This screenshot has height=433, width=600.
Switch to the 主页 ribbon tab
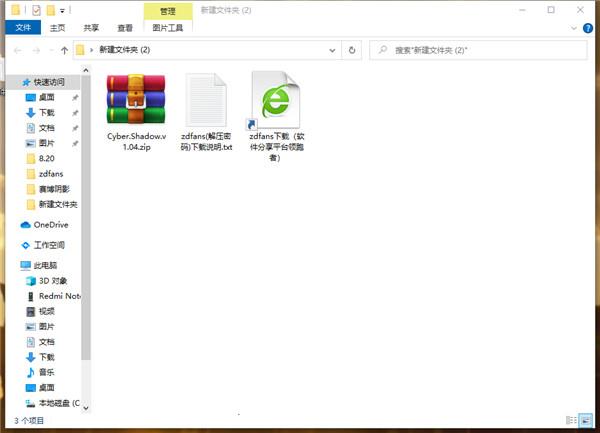click(57, 28)
